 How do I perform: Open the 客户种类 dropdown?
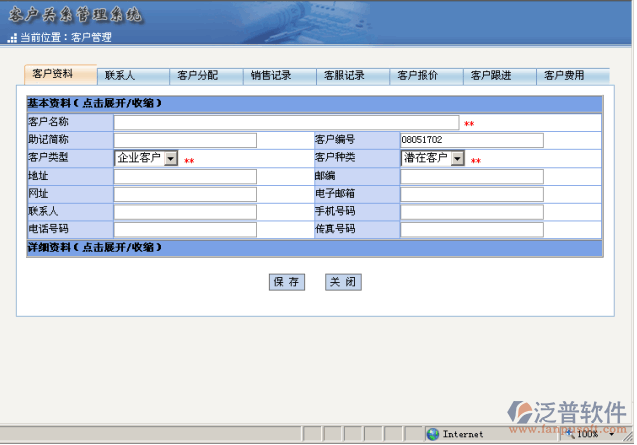pyautogui.click(x=458, y=158)
